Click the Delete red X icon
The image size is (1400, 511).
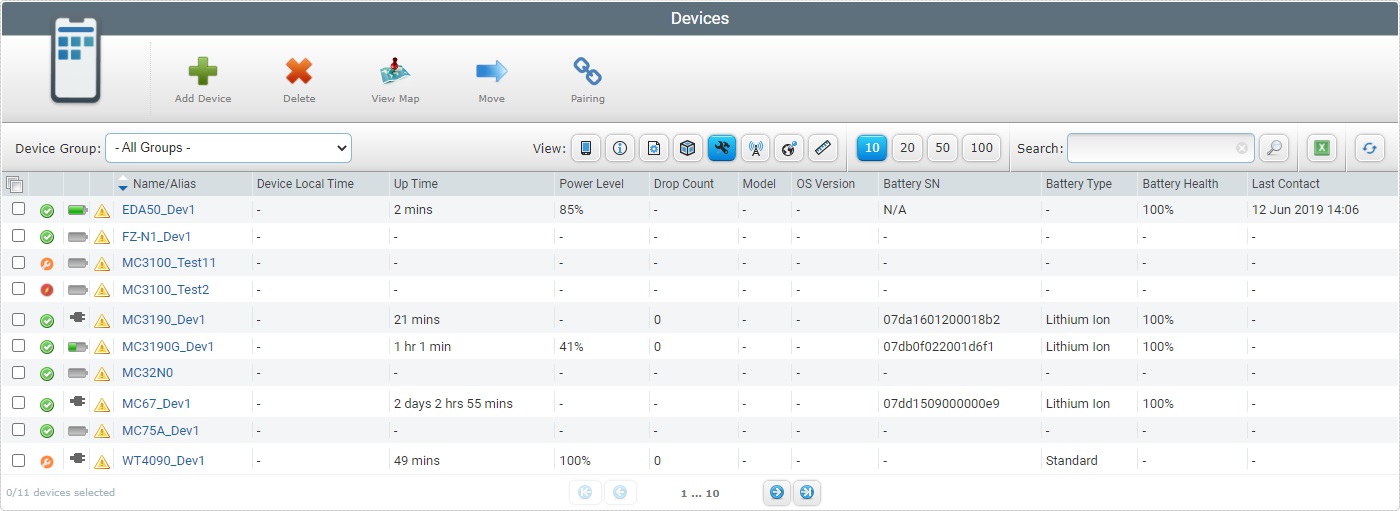click(299, 71)
